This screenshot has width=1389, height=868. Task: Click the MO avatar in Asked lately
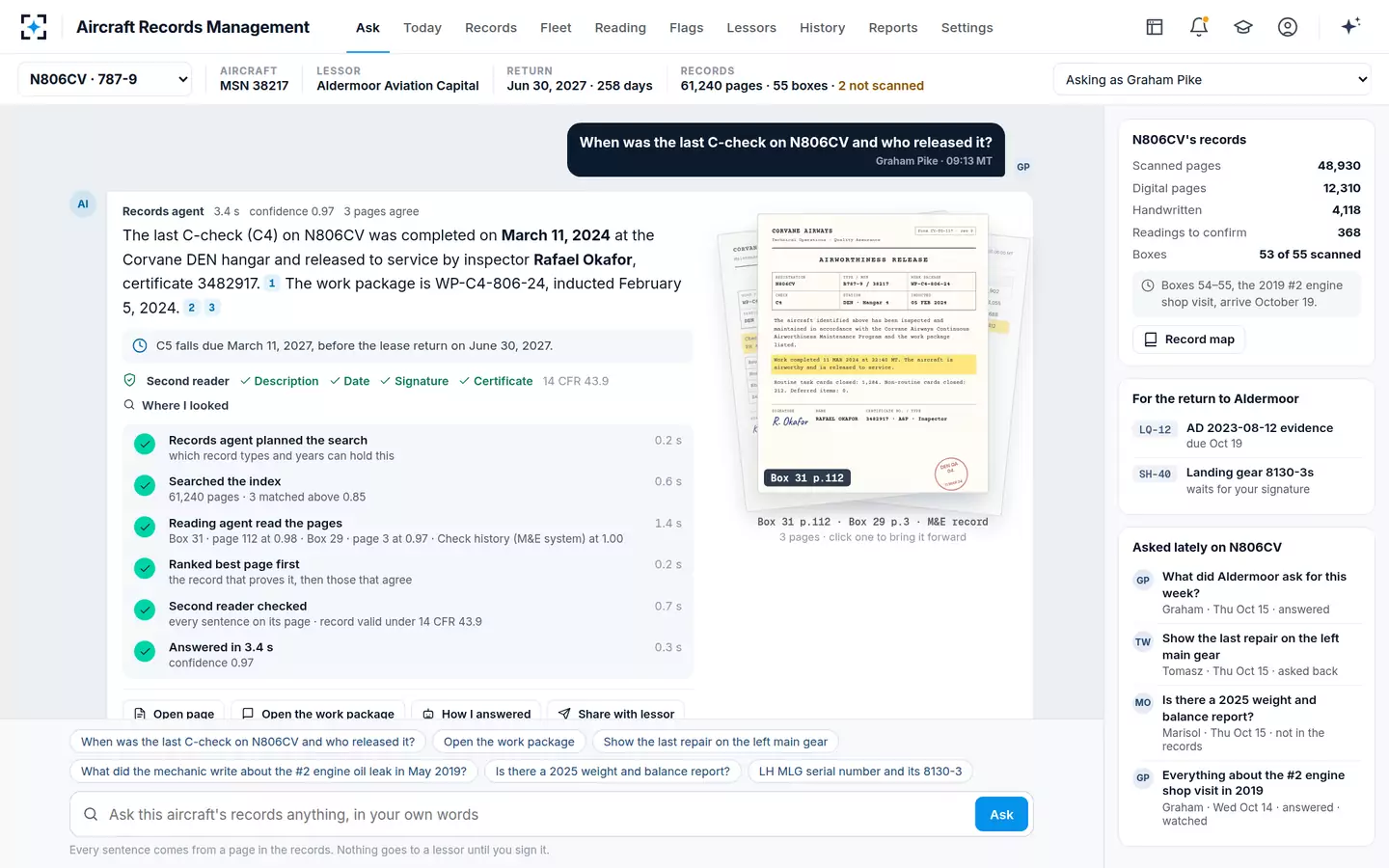[1143, 703]
